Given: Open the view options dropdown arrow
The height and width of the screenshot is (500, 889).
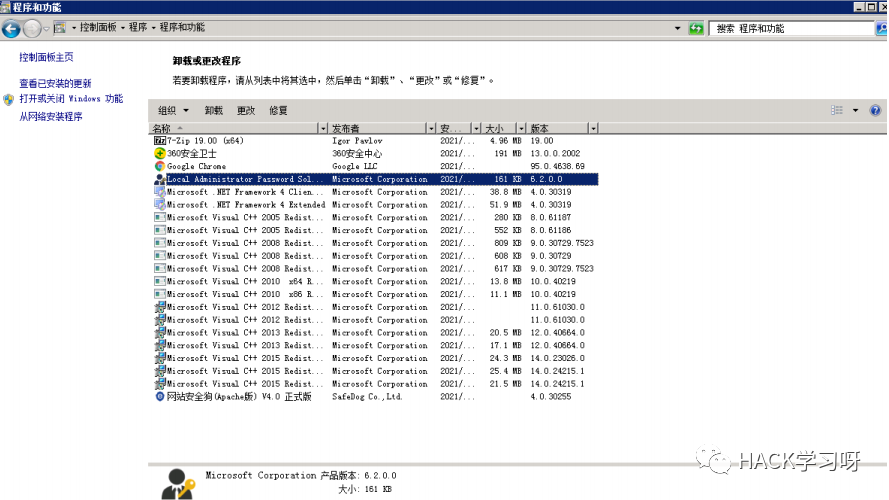Looking at the screenshot, I should (x=855, y=110).
